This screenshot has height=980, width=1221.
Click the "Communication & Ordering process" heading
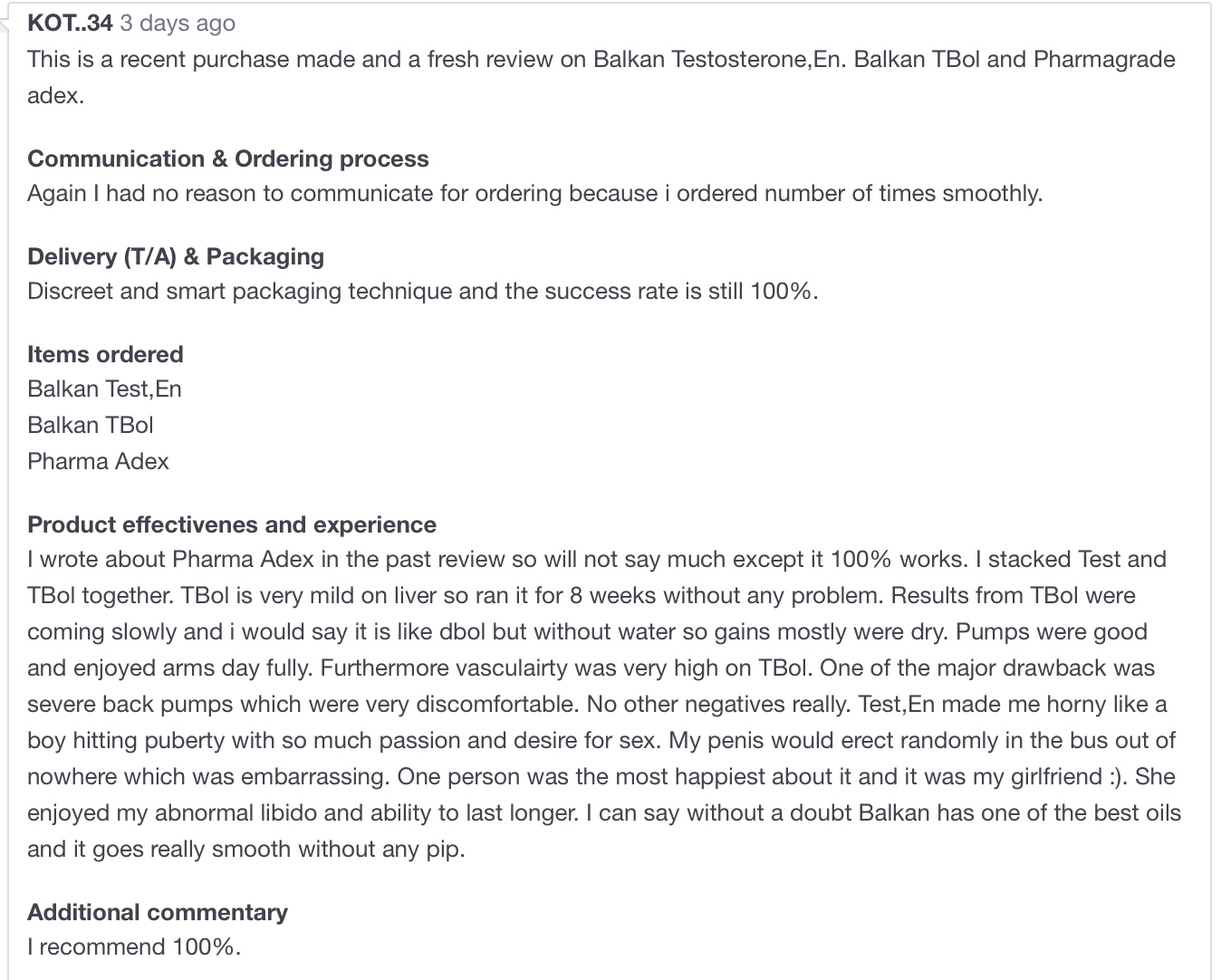click(x=228, y=159)
